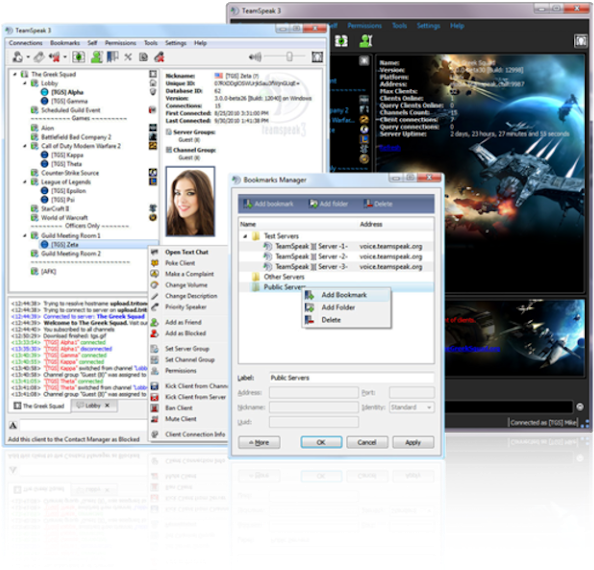Screen dimensions: 594x570
Task: Click Add folder in the Bookmarks Manager toolbar
Action: coord(328,204)
